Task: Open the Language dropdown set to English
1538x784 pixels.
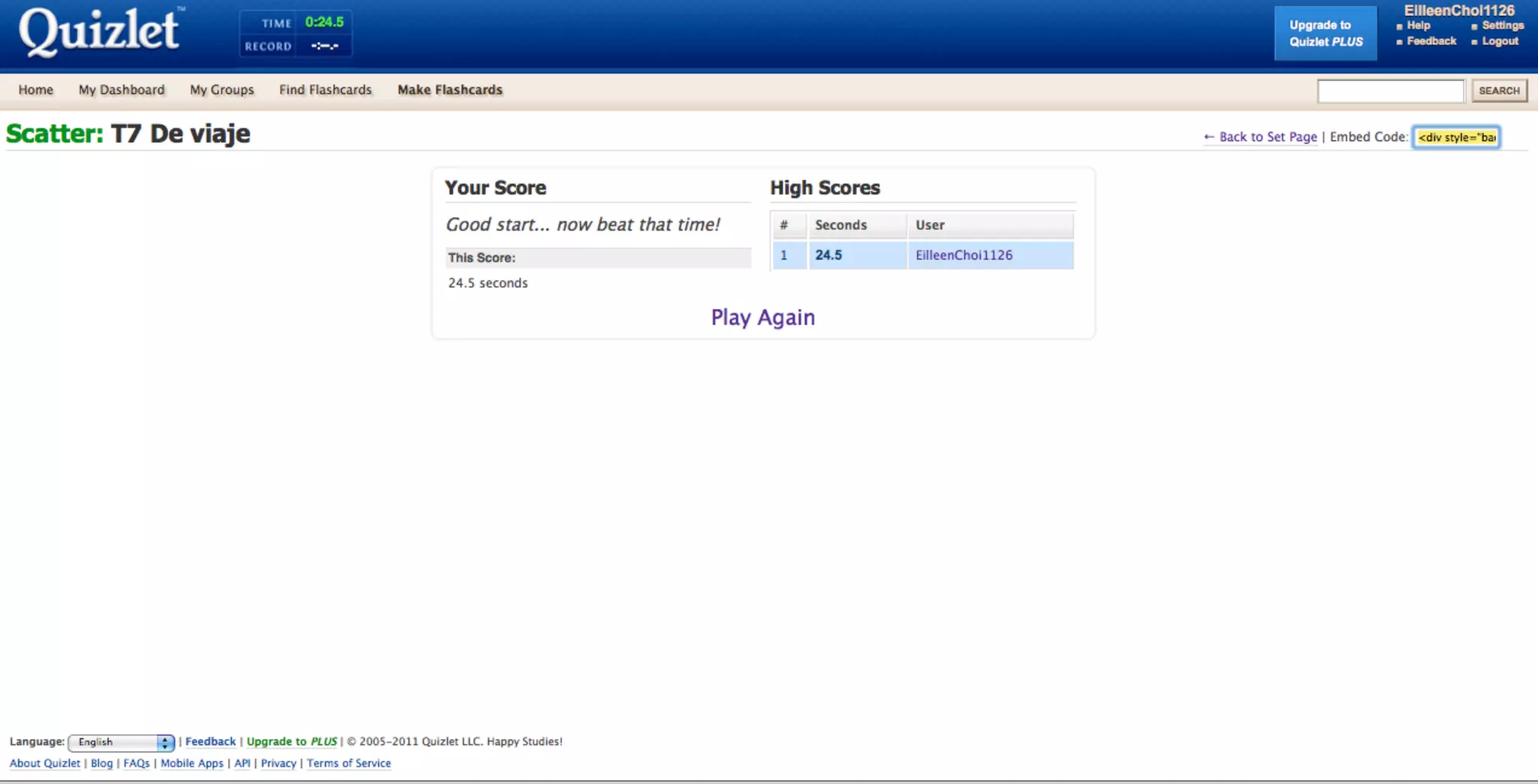Action: pos(121,742)
